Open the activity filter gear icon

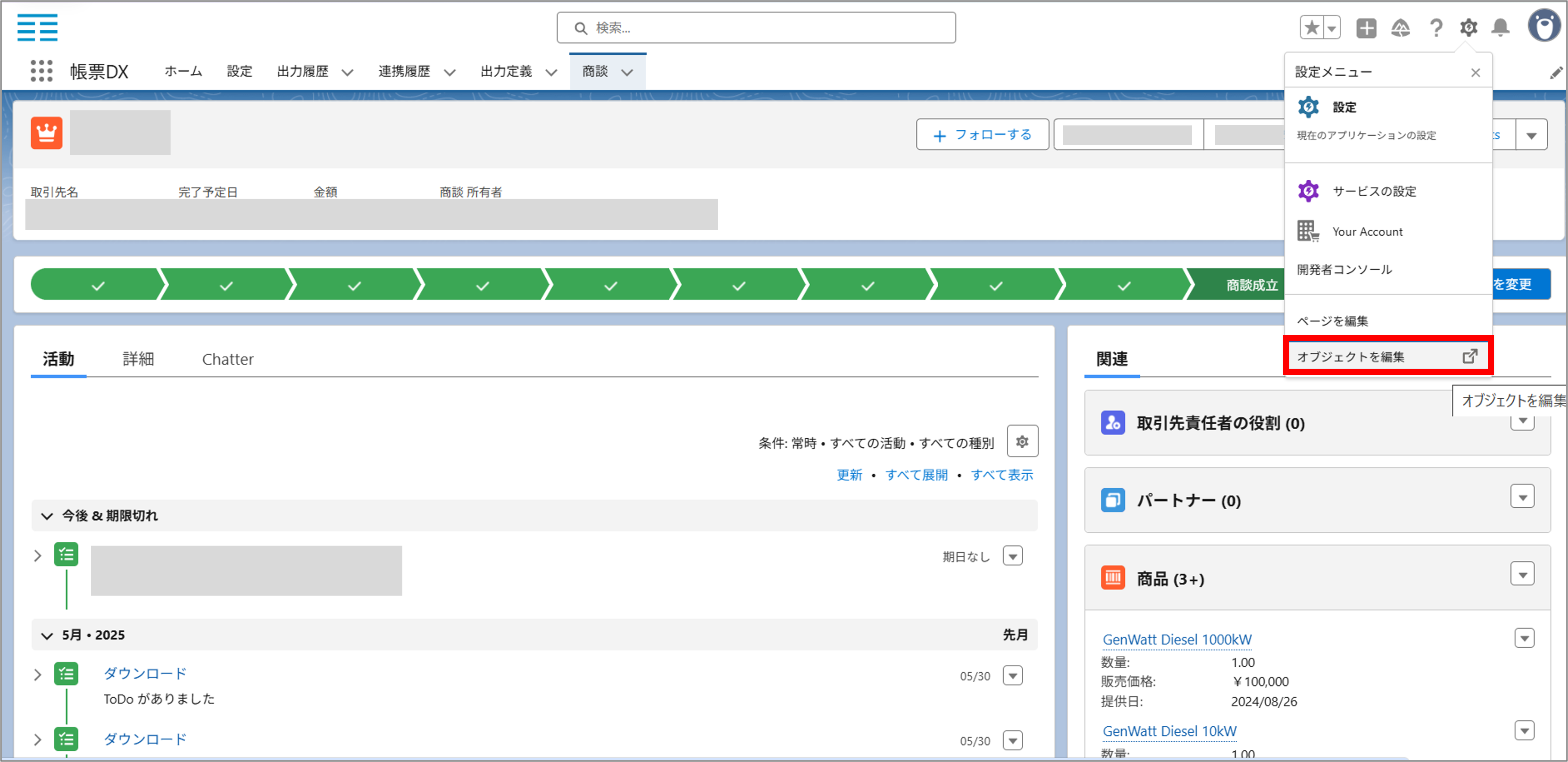coord(1022,441)
